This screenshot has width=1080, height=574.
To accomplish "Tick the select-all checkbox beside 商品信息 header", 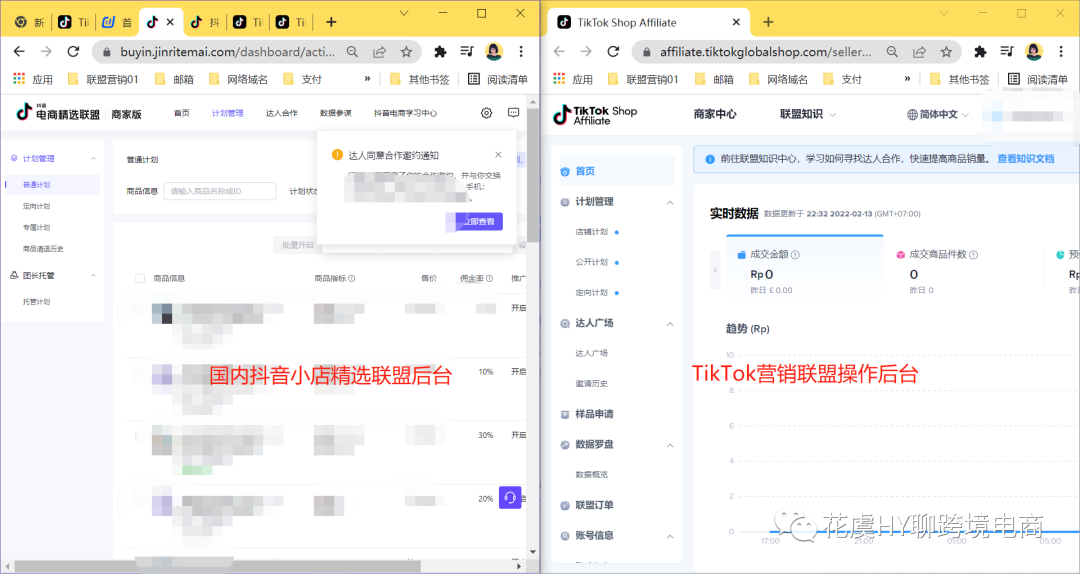I will (140, 278).
